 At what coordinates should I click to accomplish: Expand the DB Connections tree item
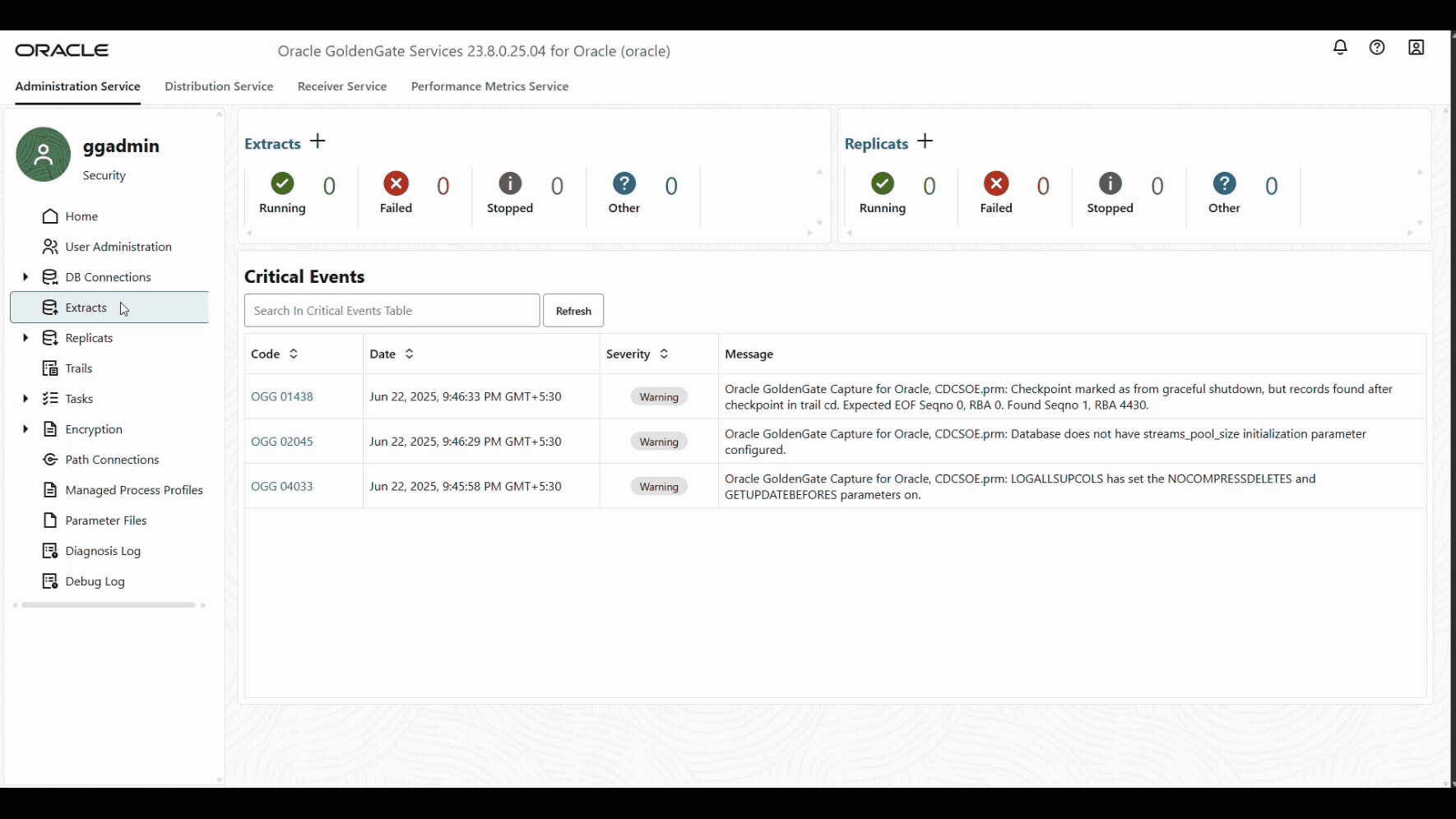point(25,277)
